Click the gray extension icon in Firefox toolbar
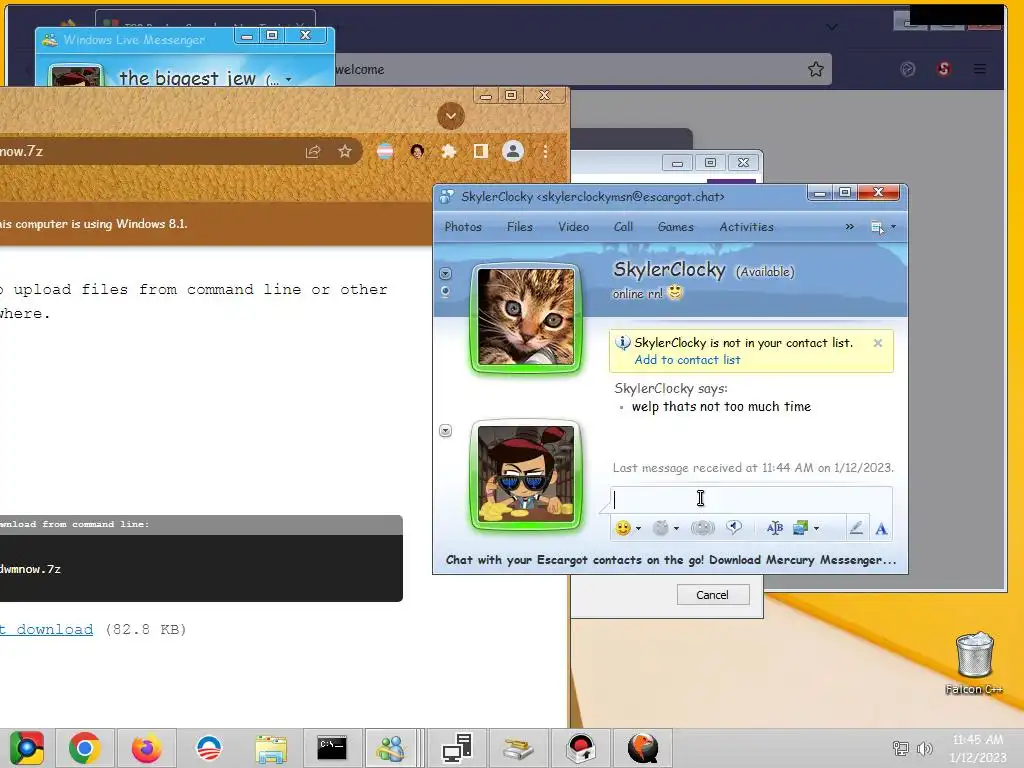 pyautogui.click(x=908, y=69)
